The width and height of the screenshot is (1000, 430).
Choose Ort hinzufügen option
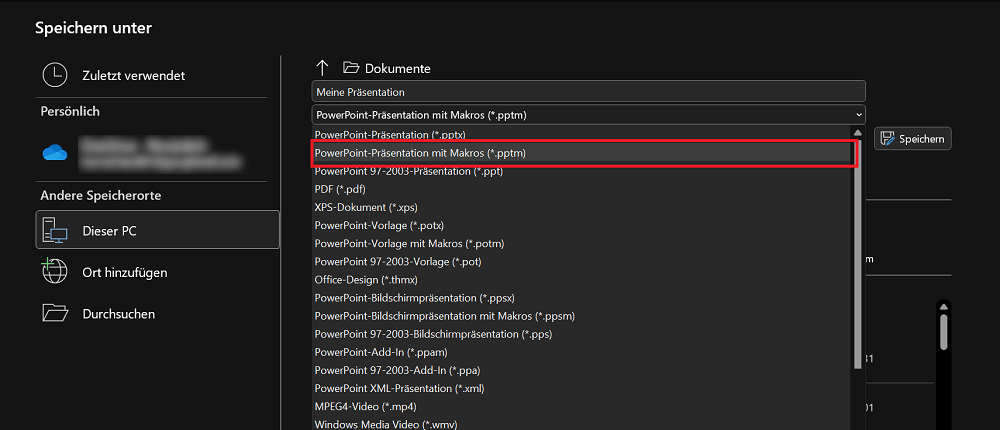click(x=158, y=272)
